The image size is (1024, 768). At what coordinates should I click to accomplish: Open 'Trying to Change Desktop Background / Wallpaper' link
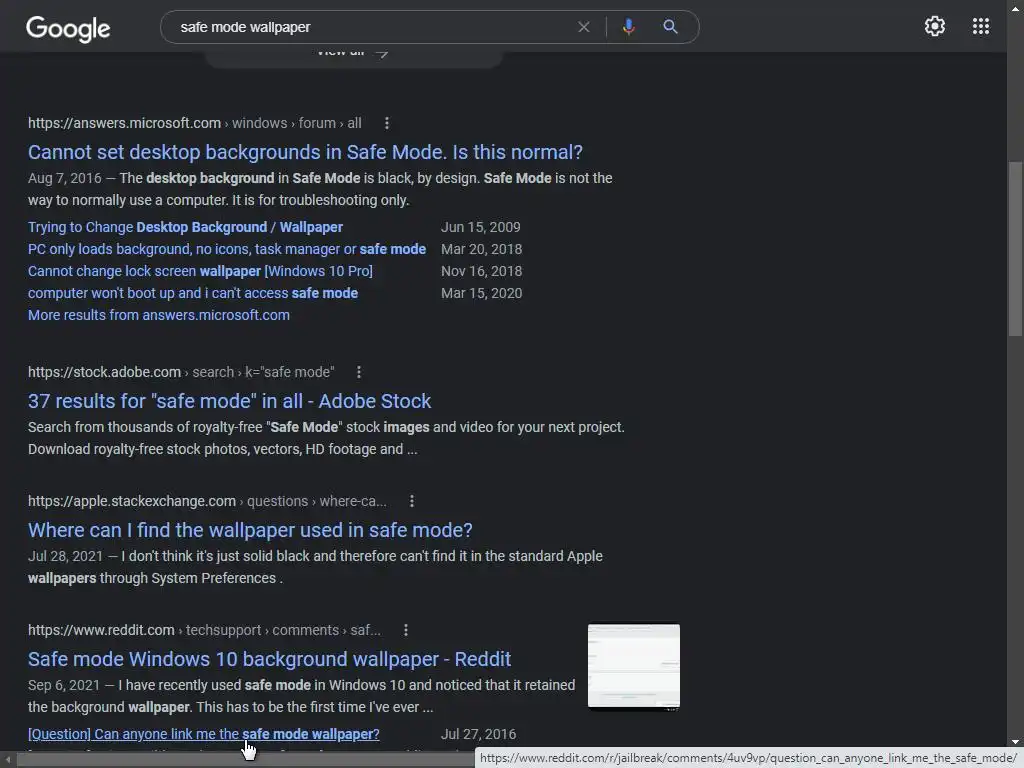point(185,227)
